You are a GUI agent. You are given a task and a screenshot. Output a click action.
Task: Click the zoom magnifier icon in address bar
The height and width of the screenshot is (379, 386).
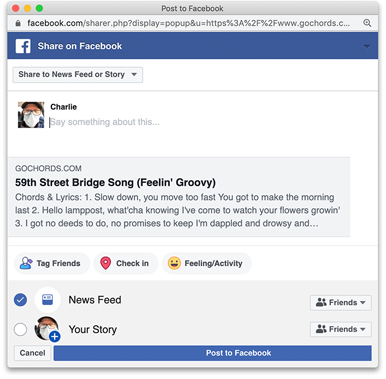[367, 23]
